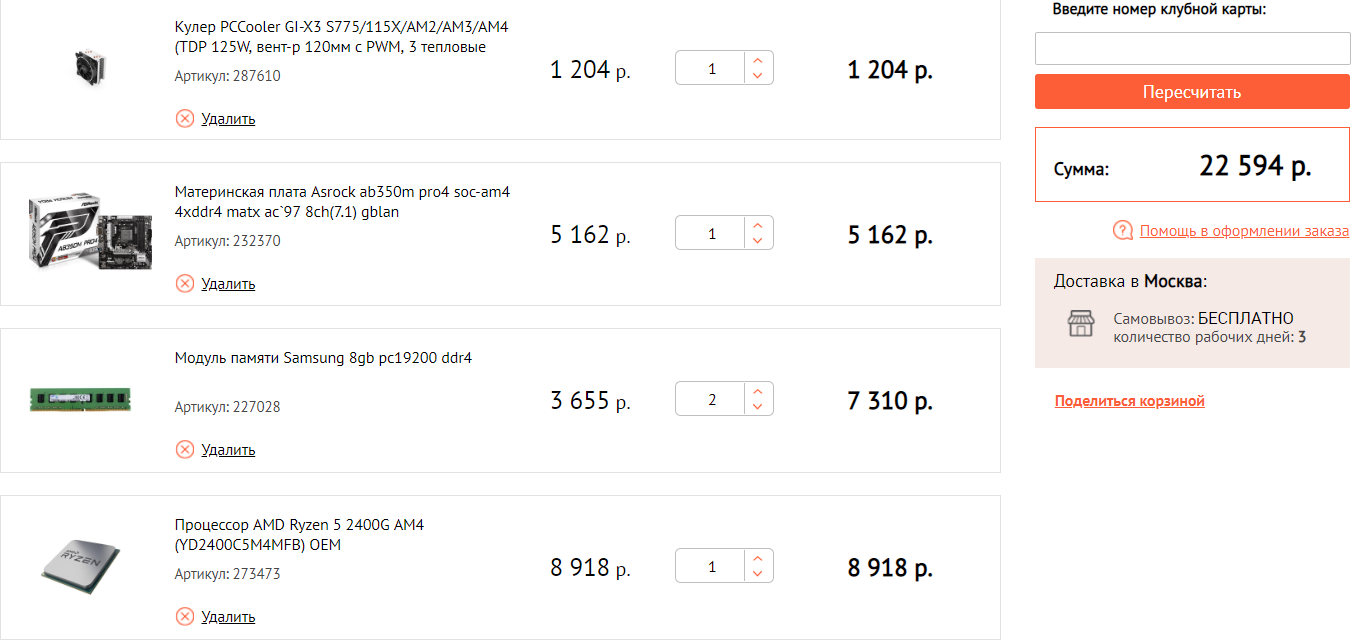
Task: Click the delete X icon for Ryzen processor
Action: click(185, 616)
